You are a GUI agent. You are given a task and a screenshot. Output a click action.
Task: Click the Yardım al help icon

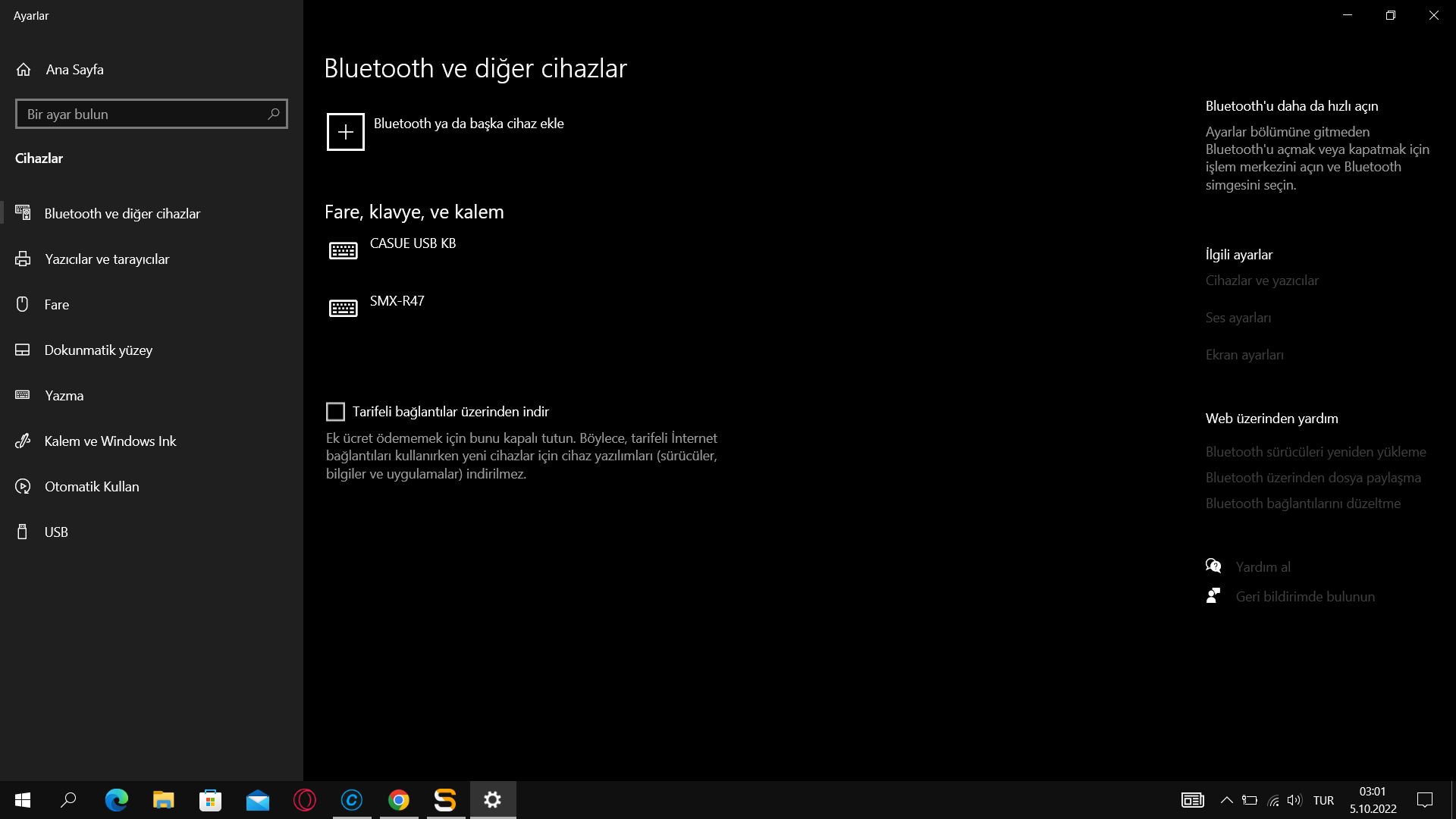click(x=1213, y=566)
